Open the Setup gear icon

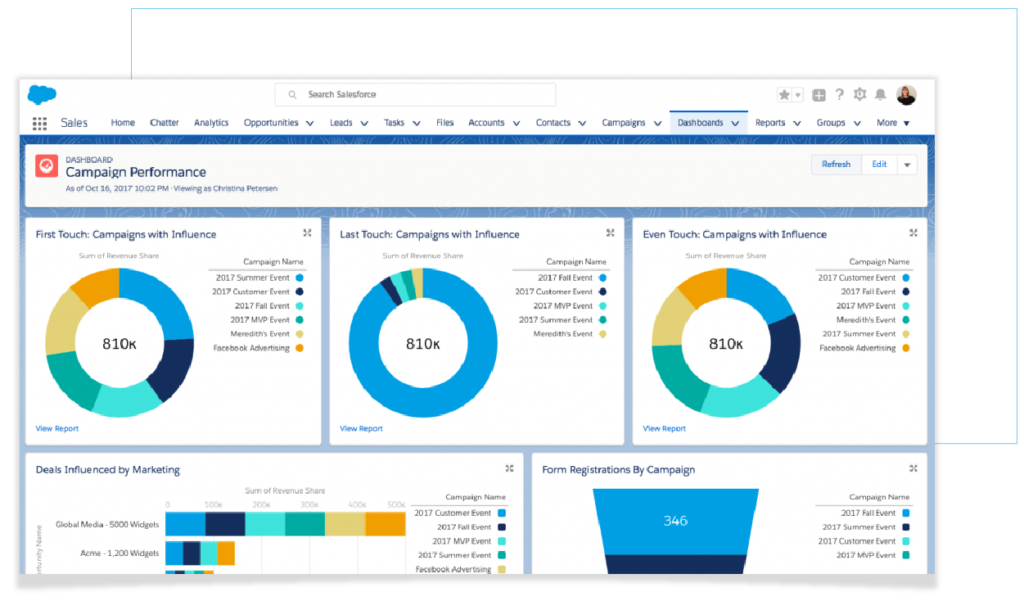click(x=860, y=95)
